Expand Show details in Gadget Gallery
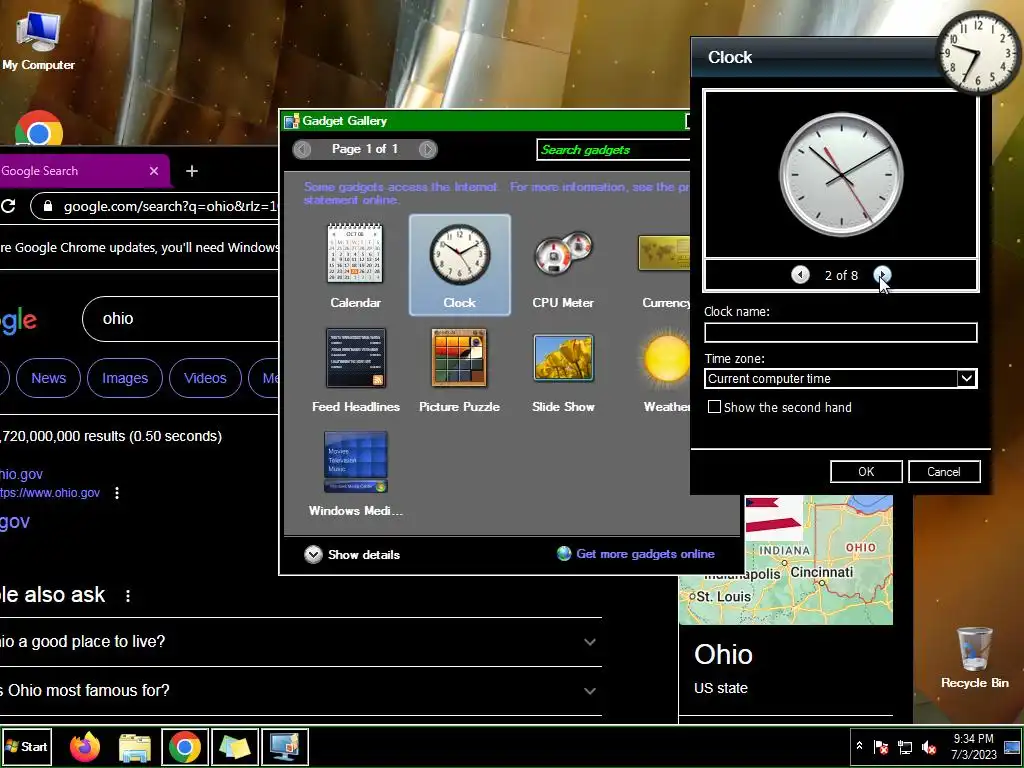The height and width of the screenshot is (768, 1024). coord(352,554)
